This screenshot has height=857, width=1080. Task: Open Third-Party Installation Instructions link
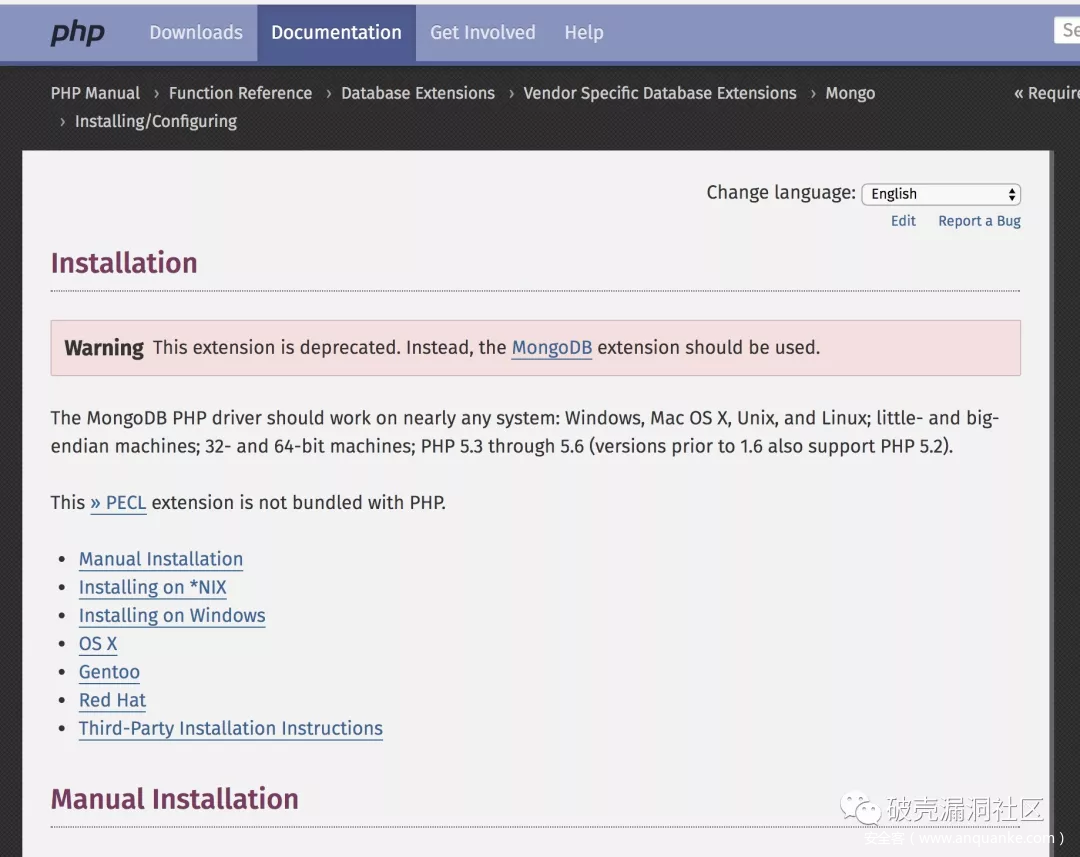point(231,728)
